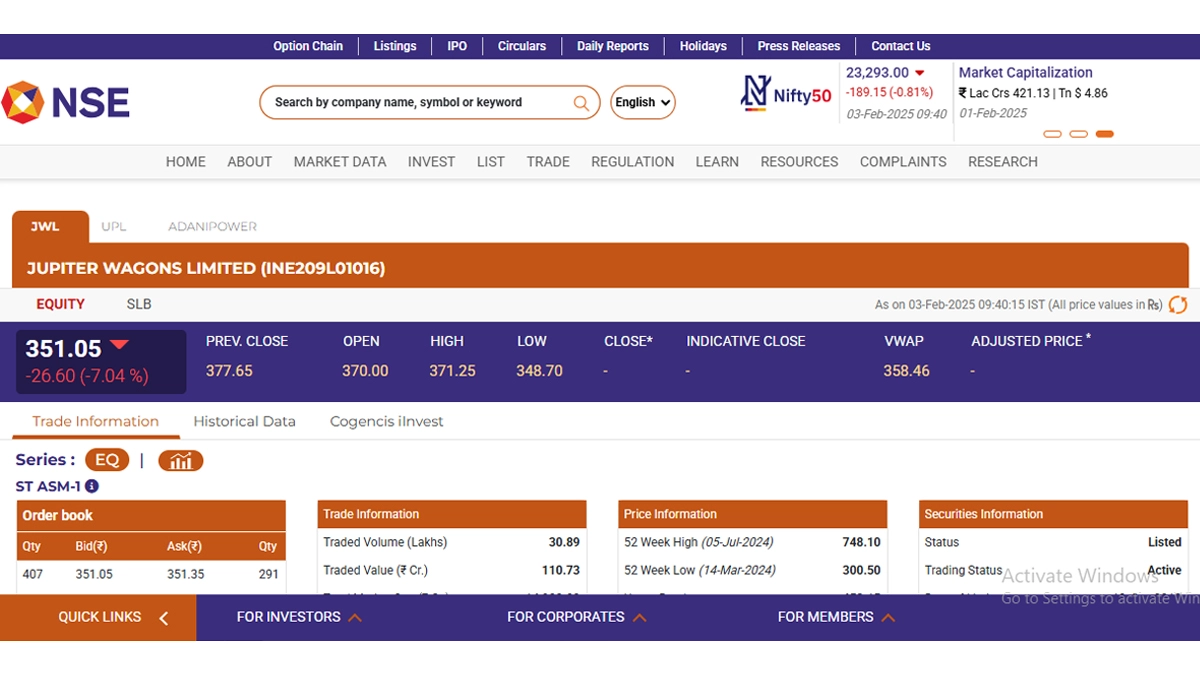Click the company search input field
The width and height of the screenshot is (1200, 675).
(x=420, y=102)
